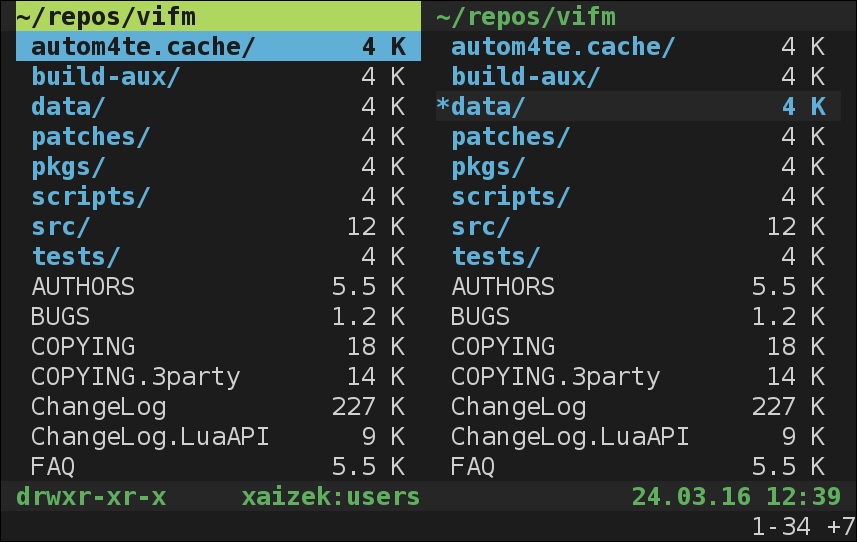857x542 pixels.
Task: Click the 12 K size of right src/
Action: tap(796, 227)
